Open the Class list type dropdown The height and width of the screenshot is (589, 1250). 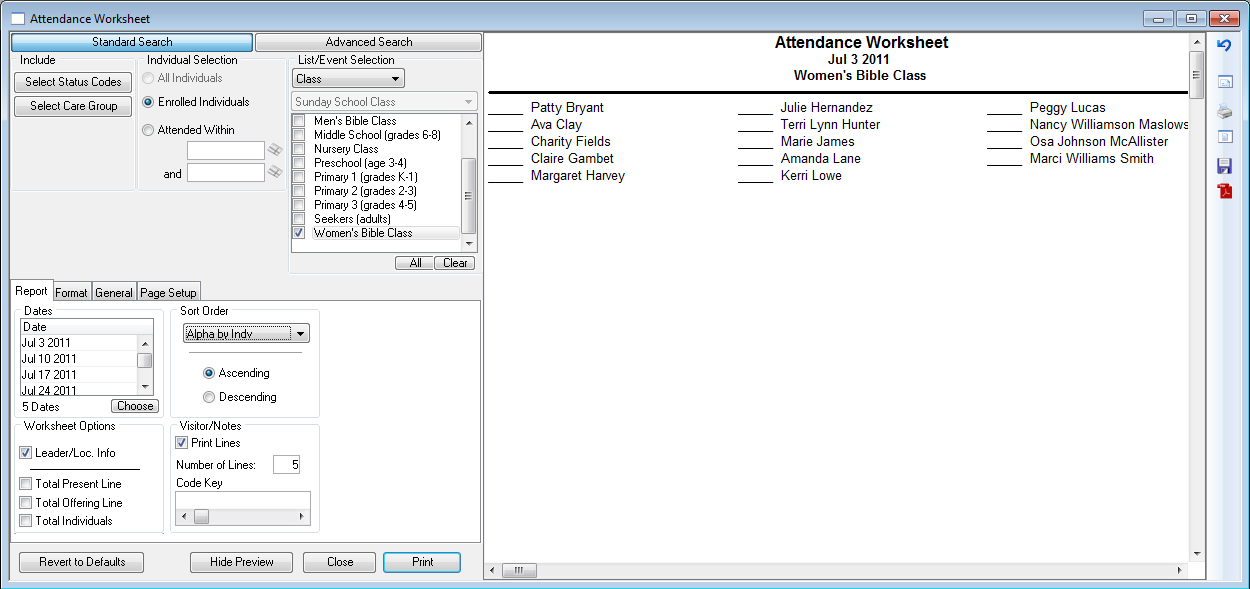click(348, 79)
